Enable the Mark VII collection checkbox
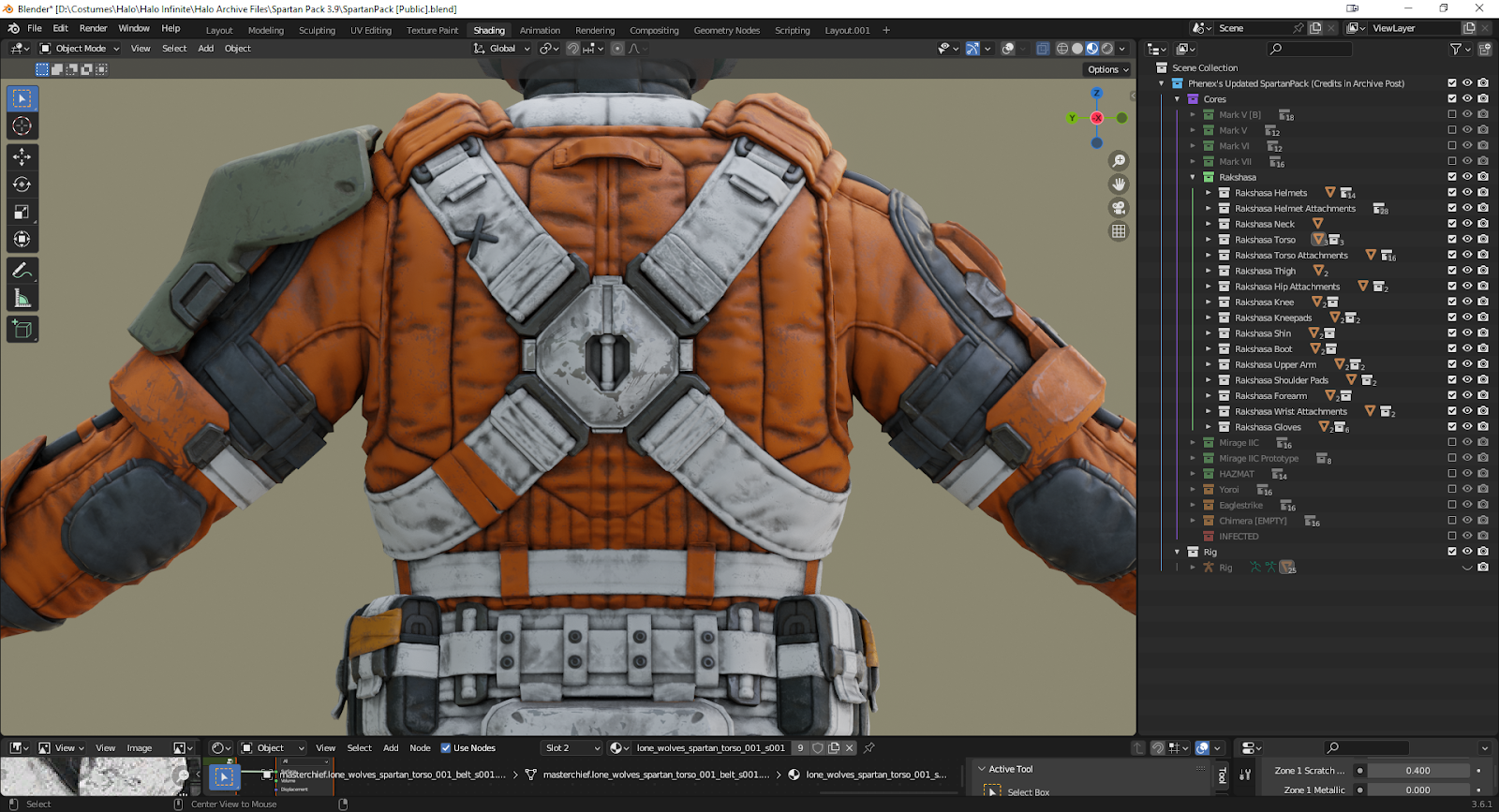 point(1452,161)
